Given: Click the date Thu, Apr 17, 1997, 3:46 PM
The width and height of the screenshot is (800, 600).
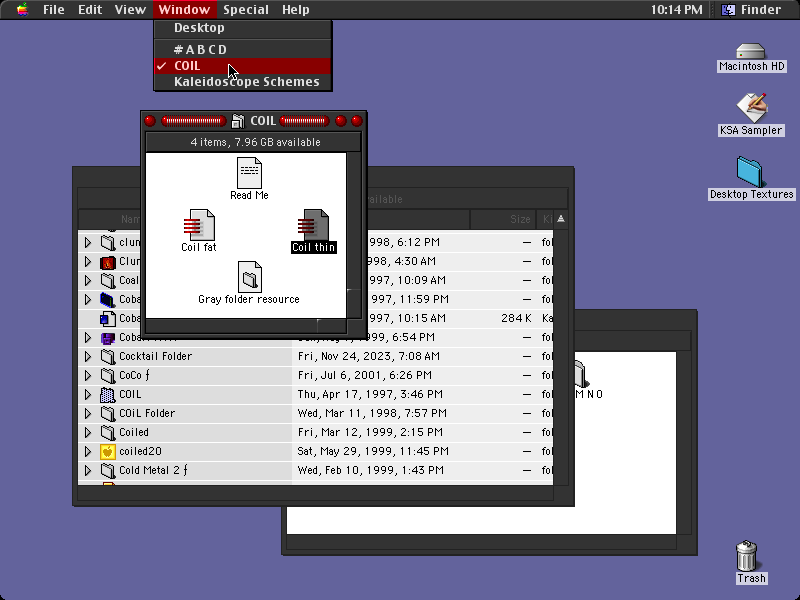Looking at the screenshot, I should [x=370, y=394].
